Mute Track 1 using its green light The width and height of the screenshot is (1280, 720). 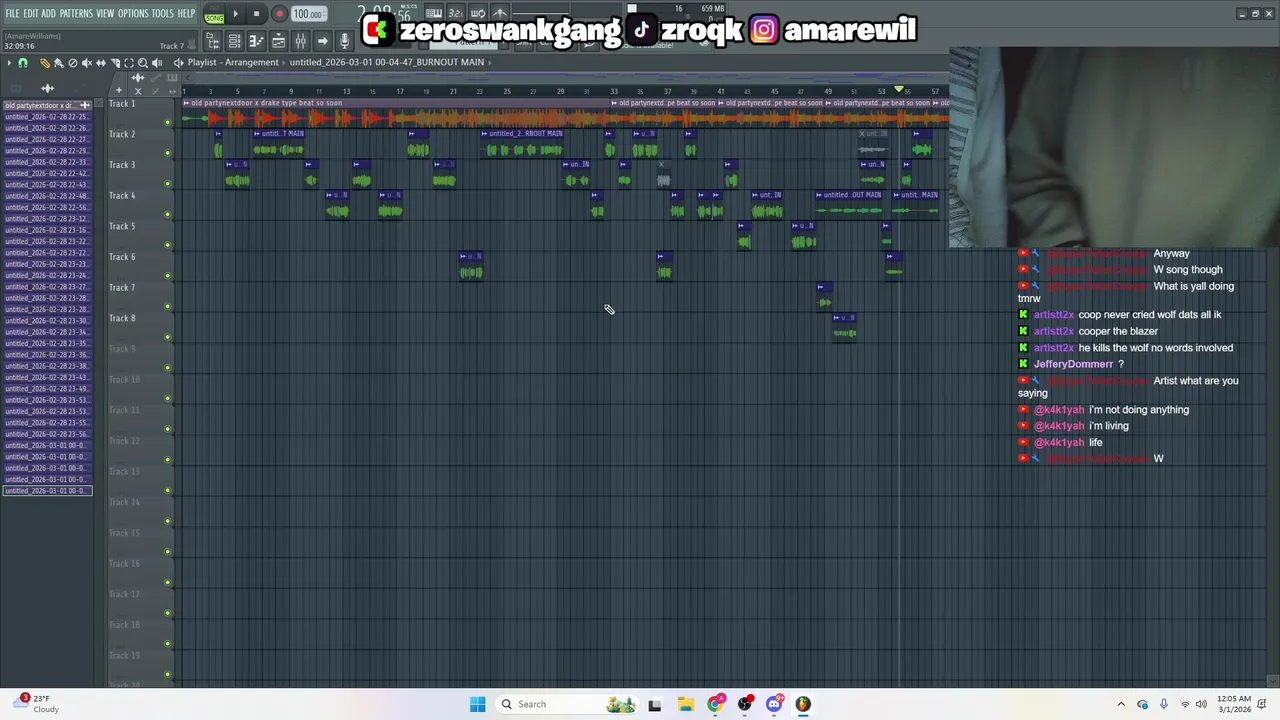pyautogui.click(x=168, y=122)
